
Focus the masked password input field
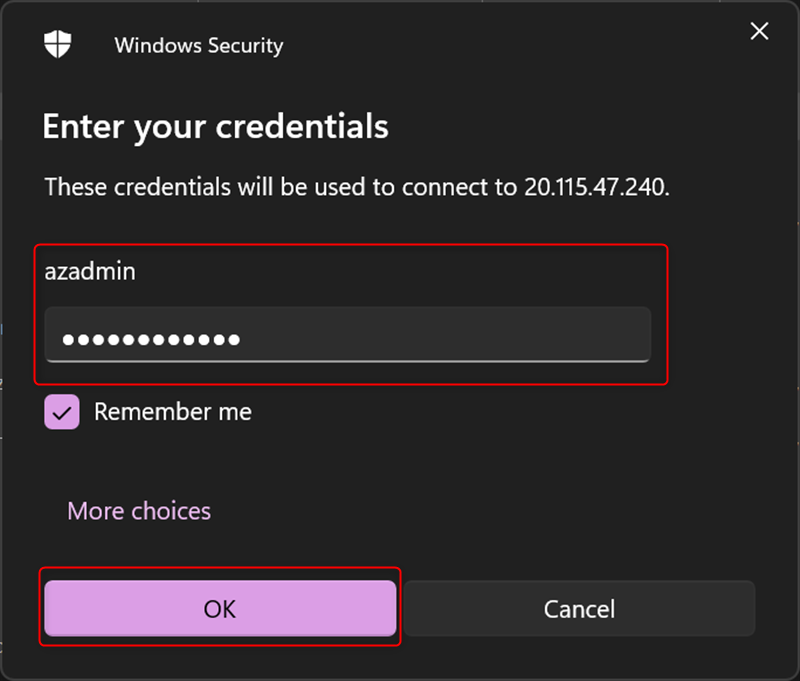coord(347,339)
